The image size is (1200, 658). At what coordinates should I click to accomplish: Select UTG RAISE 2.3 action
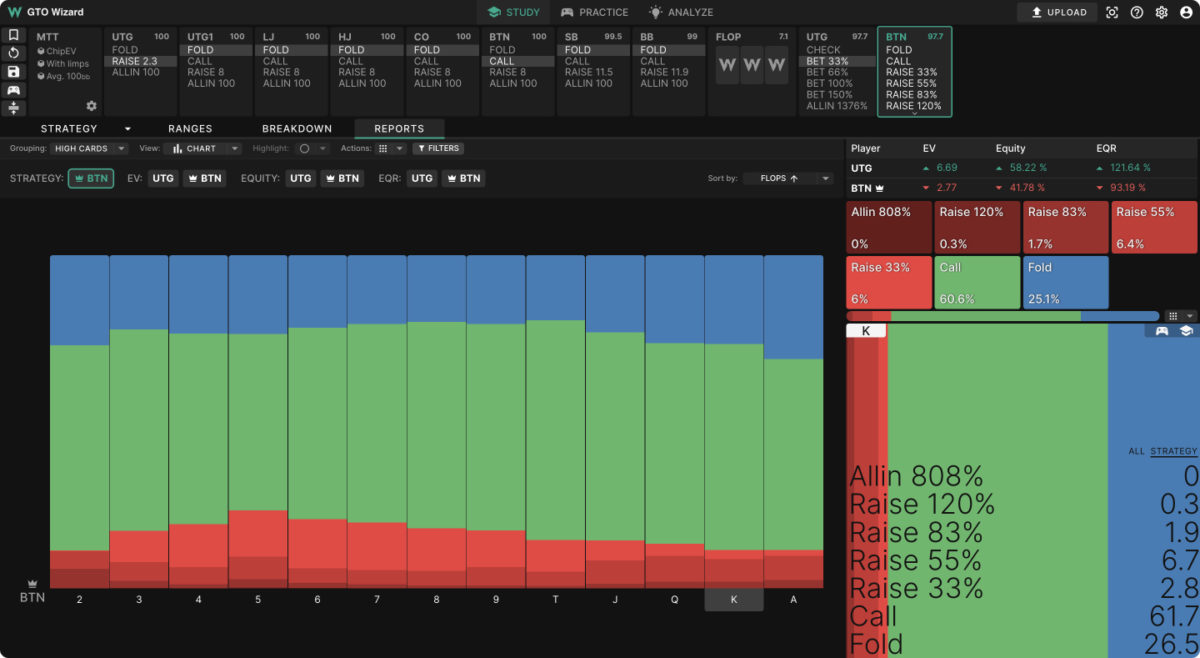point(140,61)
